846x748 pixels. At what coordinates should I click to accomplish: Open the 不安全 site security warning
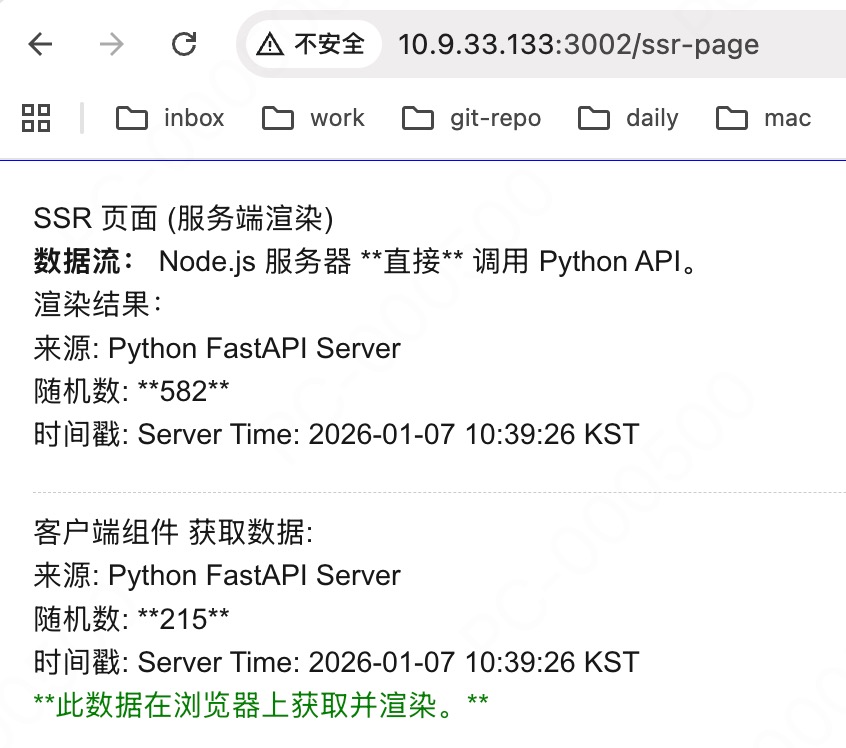click(x=312, y=44)
